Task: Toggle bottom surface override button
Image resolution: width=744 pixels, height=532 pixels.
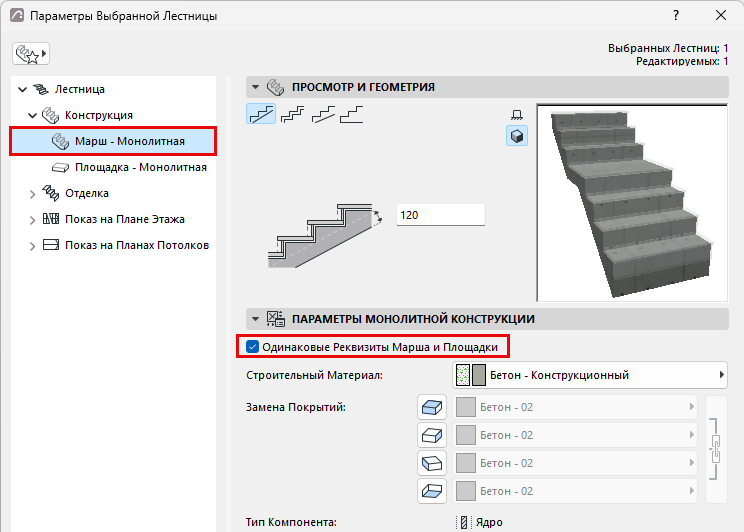Action: point(432,491)
